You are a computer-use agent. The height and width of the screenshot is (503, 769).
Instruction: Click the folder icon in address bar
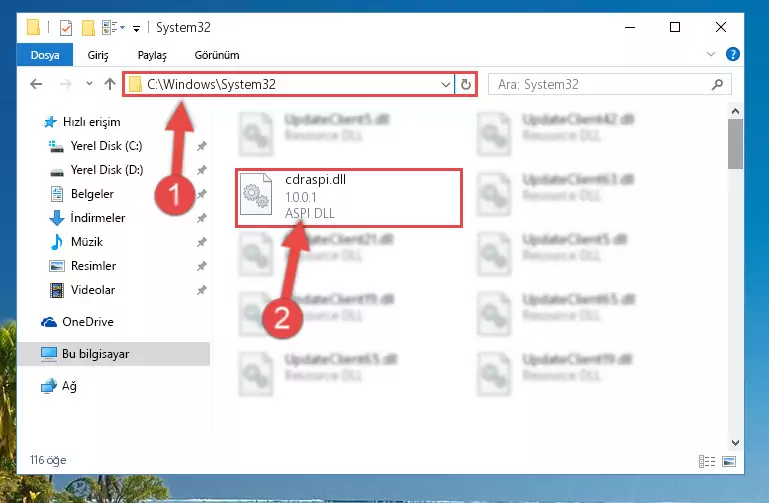point(135,84)
